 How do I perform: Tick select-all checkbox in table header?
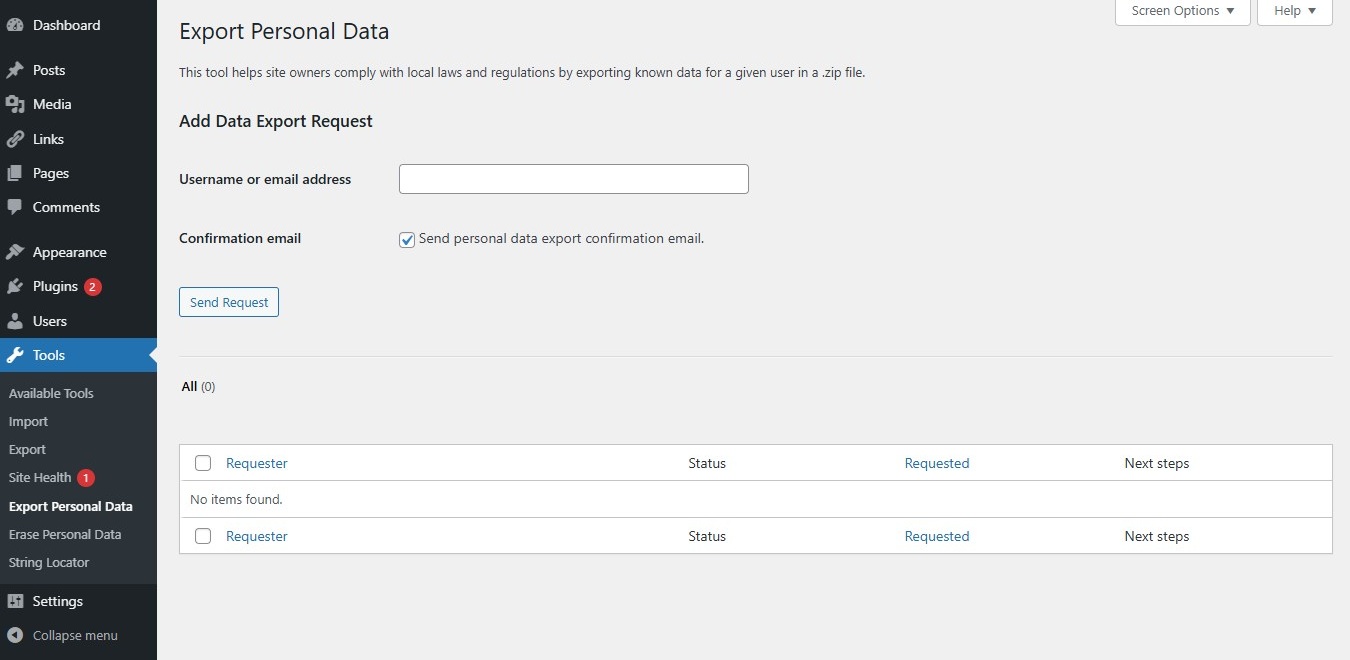click(x=203, y=463)
